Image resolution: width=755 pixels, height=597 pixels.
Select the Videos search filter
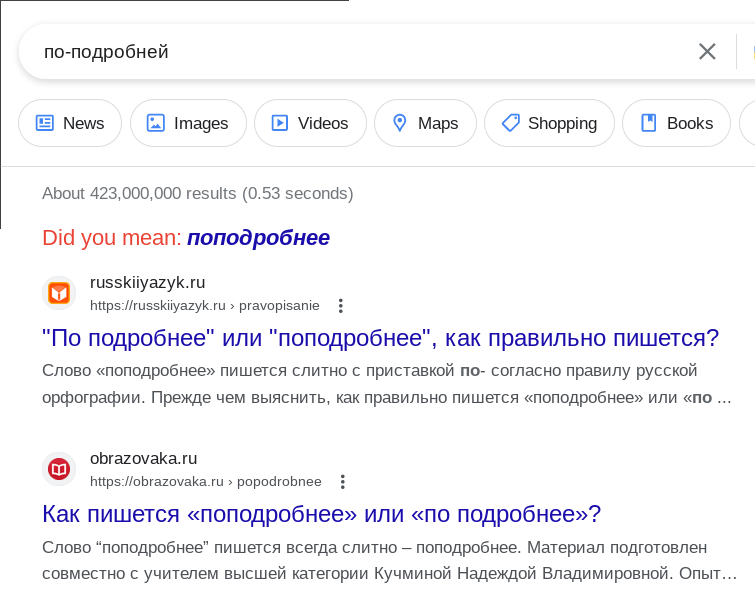[310, 123]
